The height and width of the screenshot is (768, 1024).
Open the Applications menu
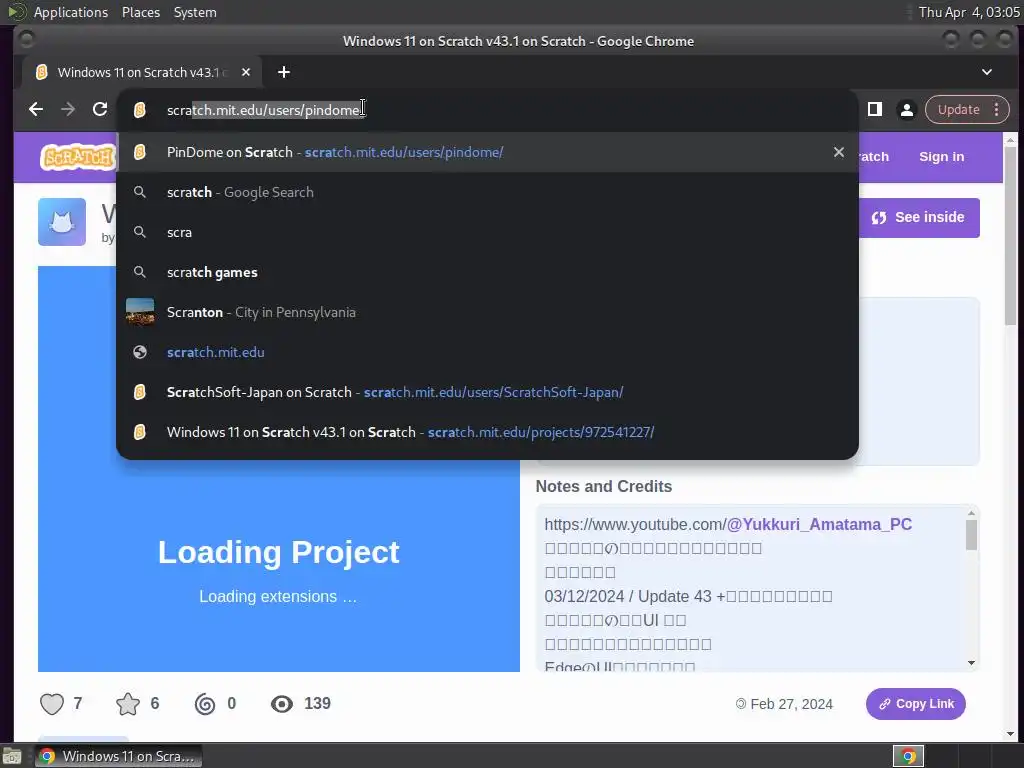[71, 12]
